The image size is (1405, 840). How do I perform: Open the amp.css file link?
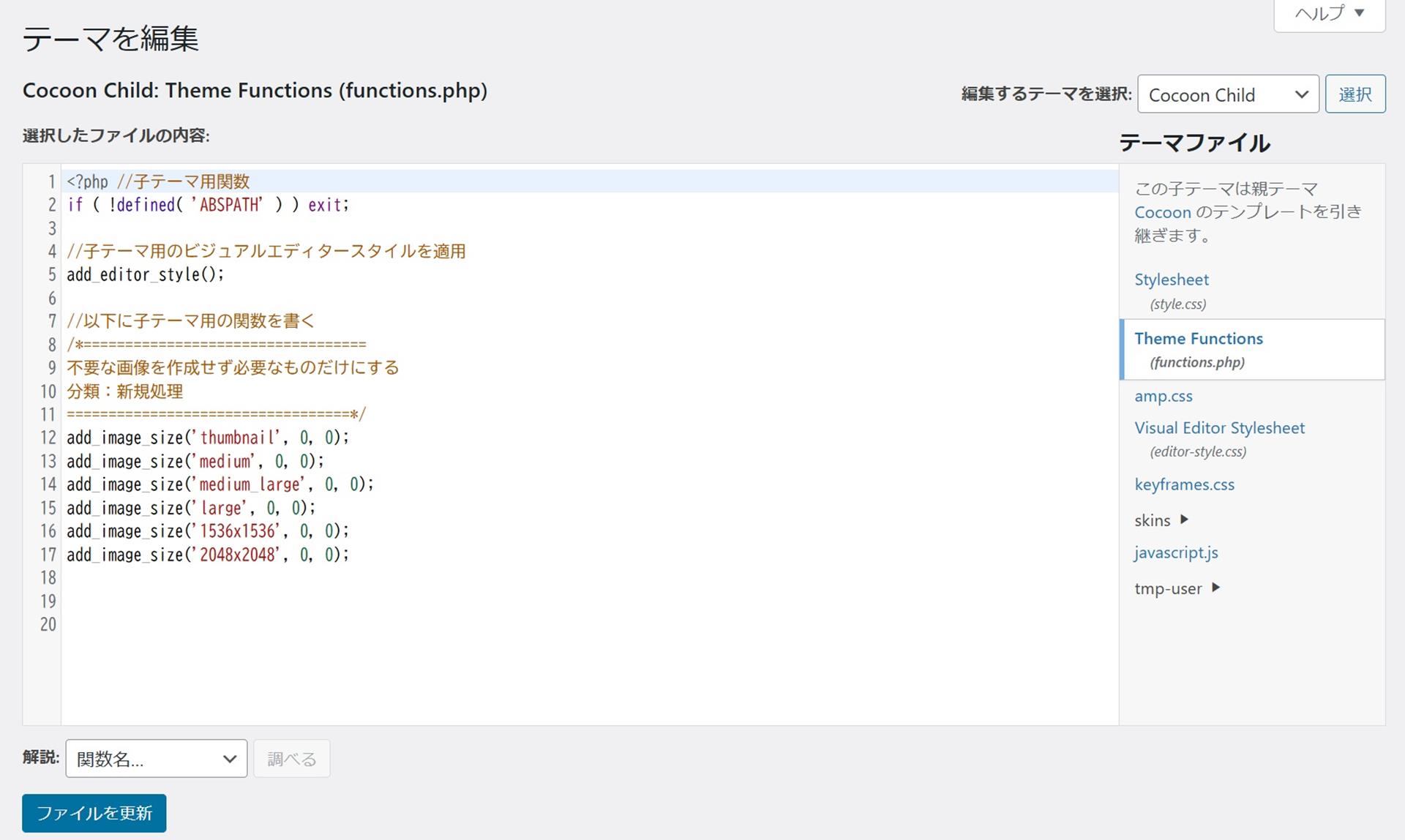pyautogui.click(x=1163, y=396)
